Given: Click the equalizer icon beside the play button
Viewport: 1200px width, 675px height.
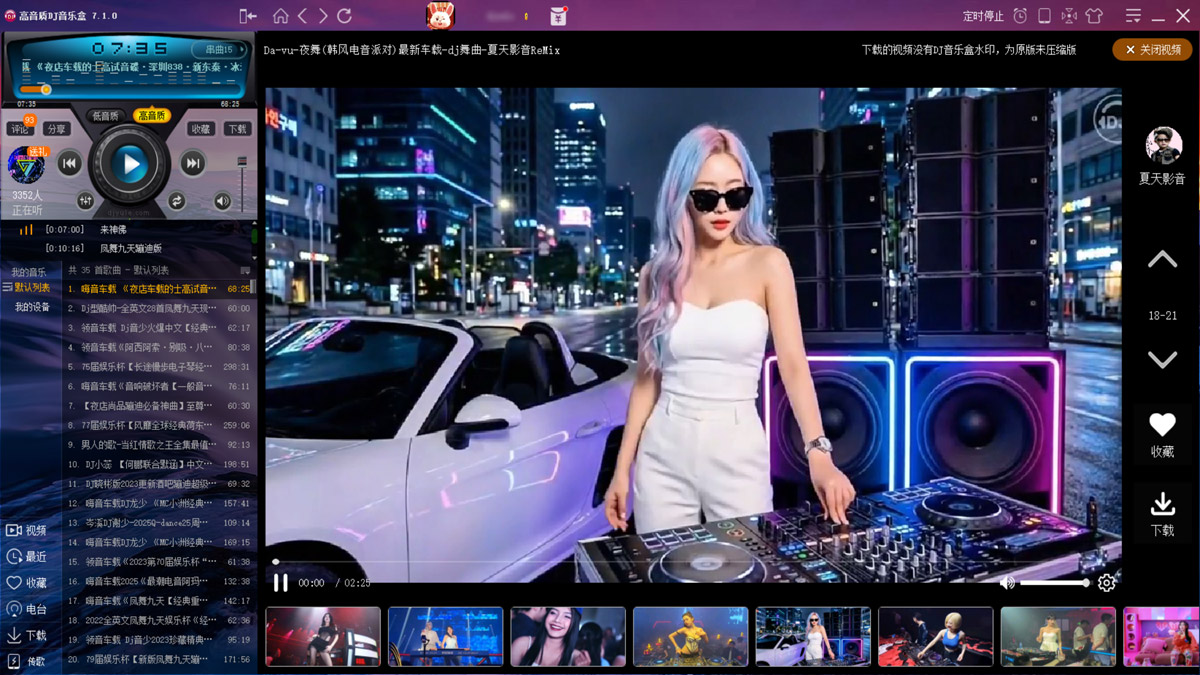Looking at the screenshot, I should click(x=85, y=201).
